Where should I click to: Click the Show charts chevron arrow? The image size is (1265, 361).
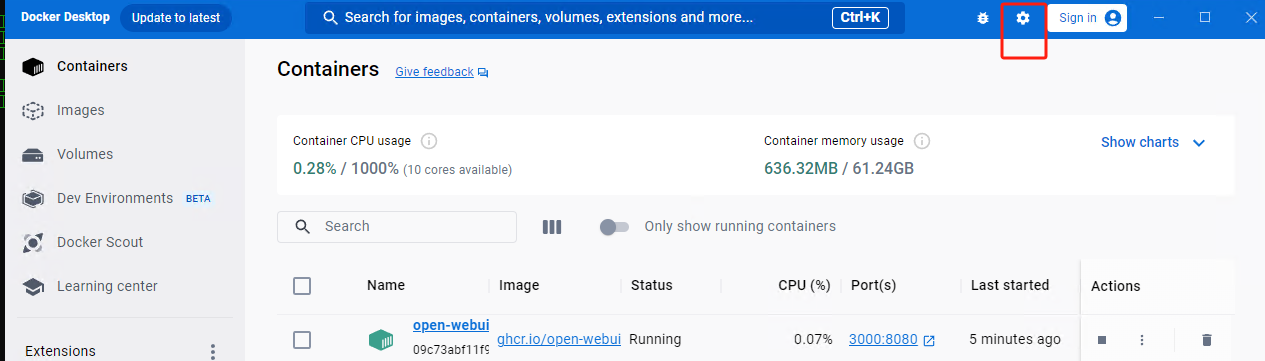(1199, 143)
